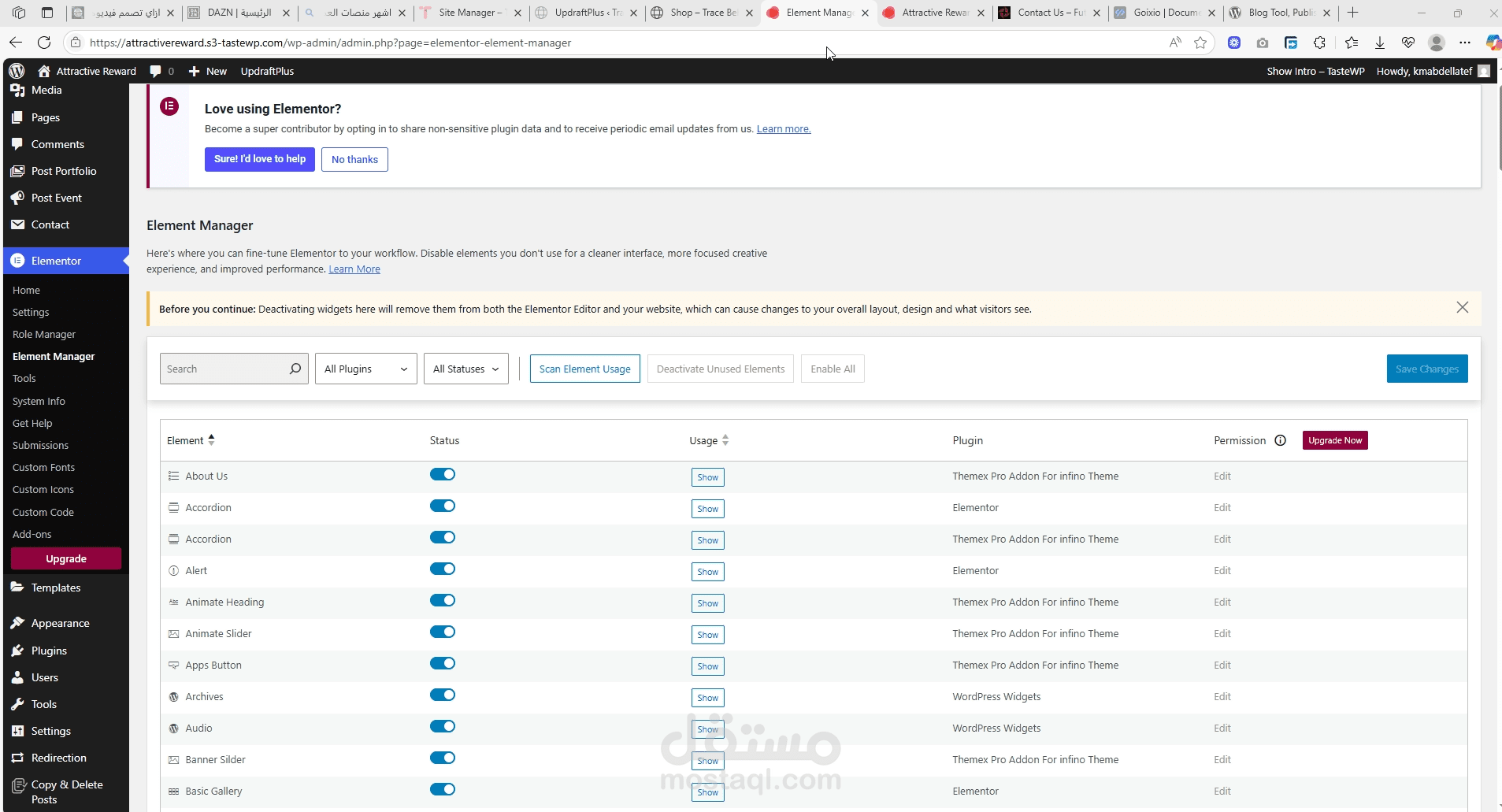Click the Plugins plug icon

pyautogui.click(x=17, y=651)
